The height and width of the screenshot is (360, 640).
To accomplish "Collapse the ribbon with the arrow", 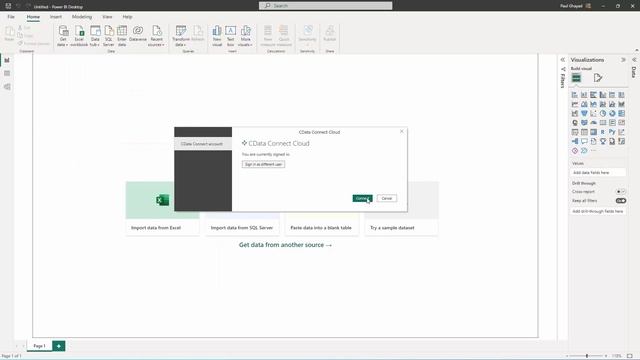I will tap(636, 50).
